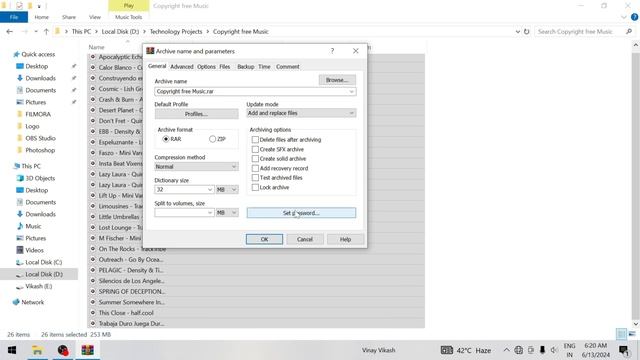Switch to details view button
Screen dimensions: 640x360
point(621,334)
